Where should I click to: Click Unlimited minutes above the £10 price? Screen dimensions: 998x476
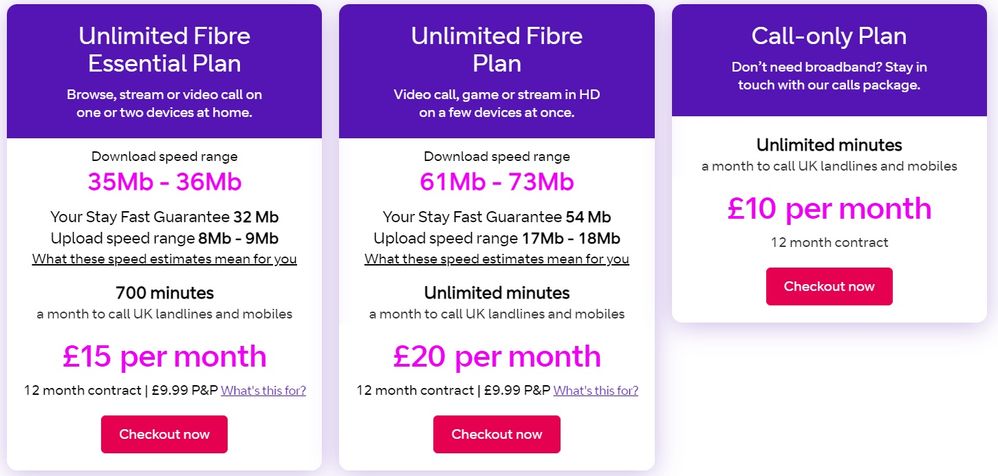pos(829,145)
